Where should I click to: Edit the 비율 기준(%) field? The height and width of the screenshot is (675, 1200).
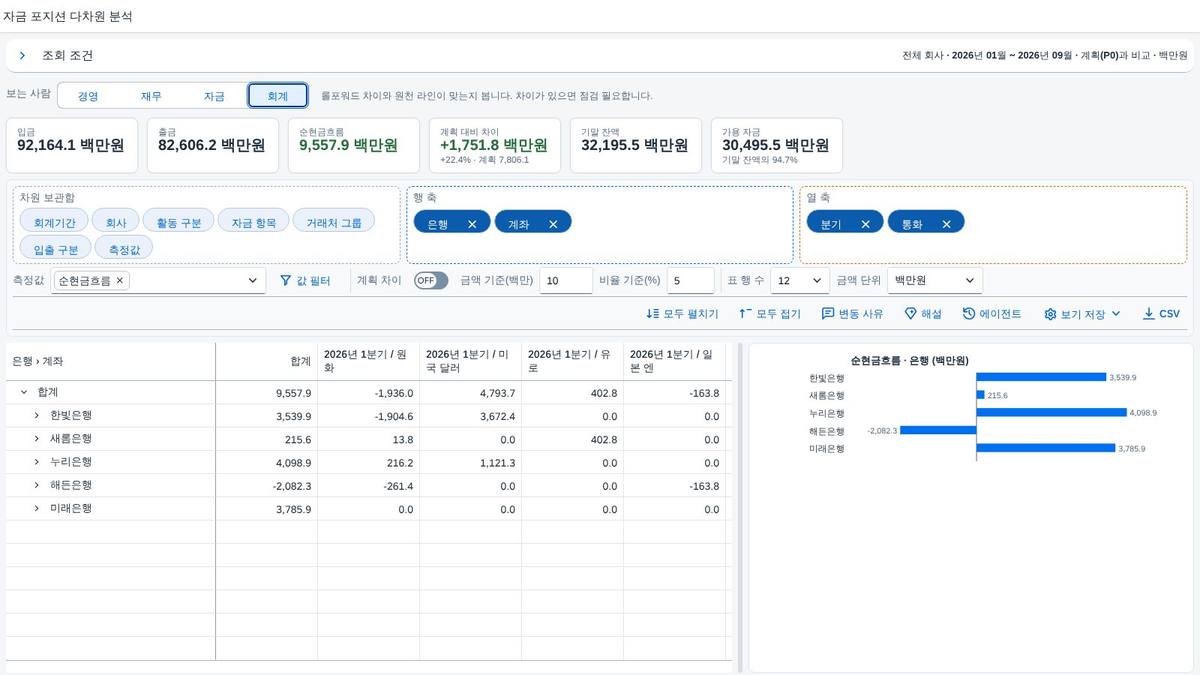pyautogui.click(x=690, y=281)
